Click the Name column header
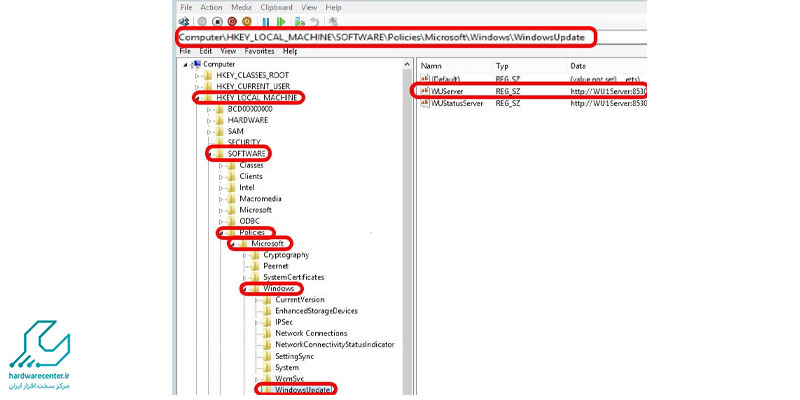This screenshot has height=400, width=800. [431, 66]
